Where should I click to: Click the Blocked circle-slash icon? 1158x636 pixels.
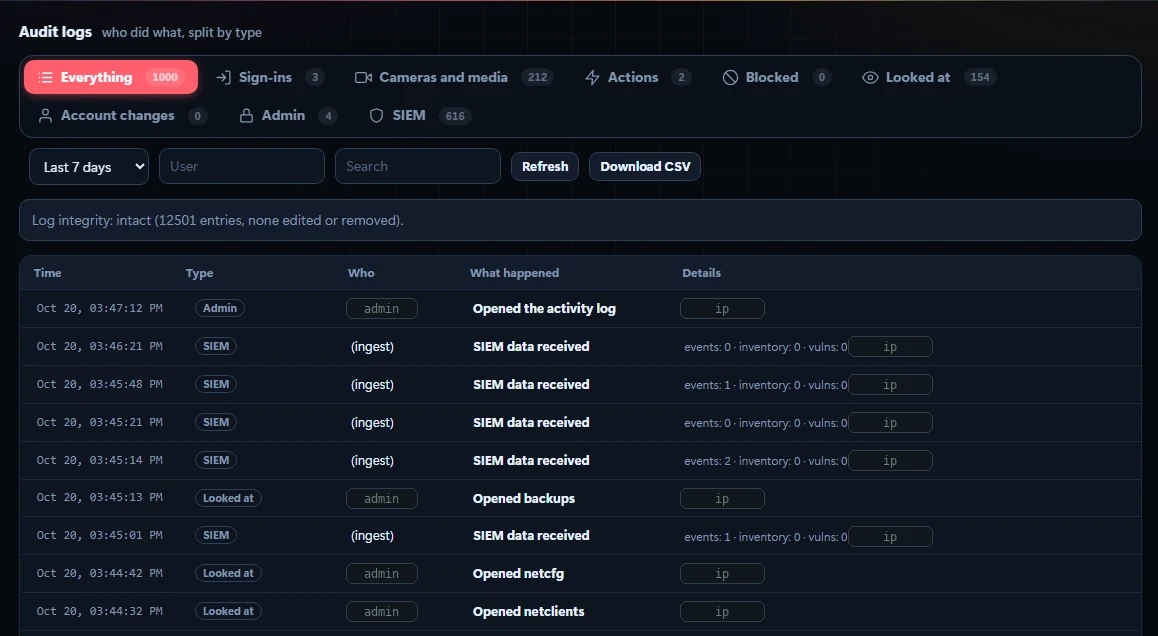[x=730, y=78]
